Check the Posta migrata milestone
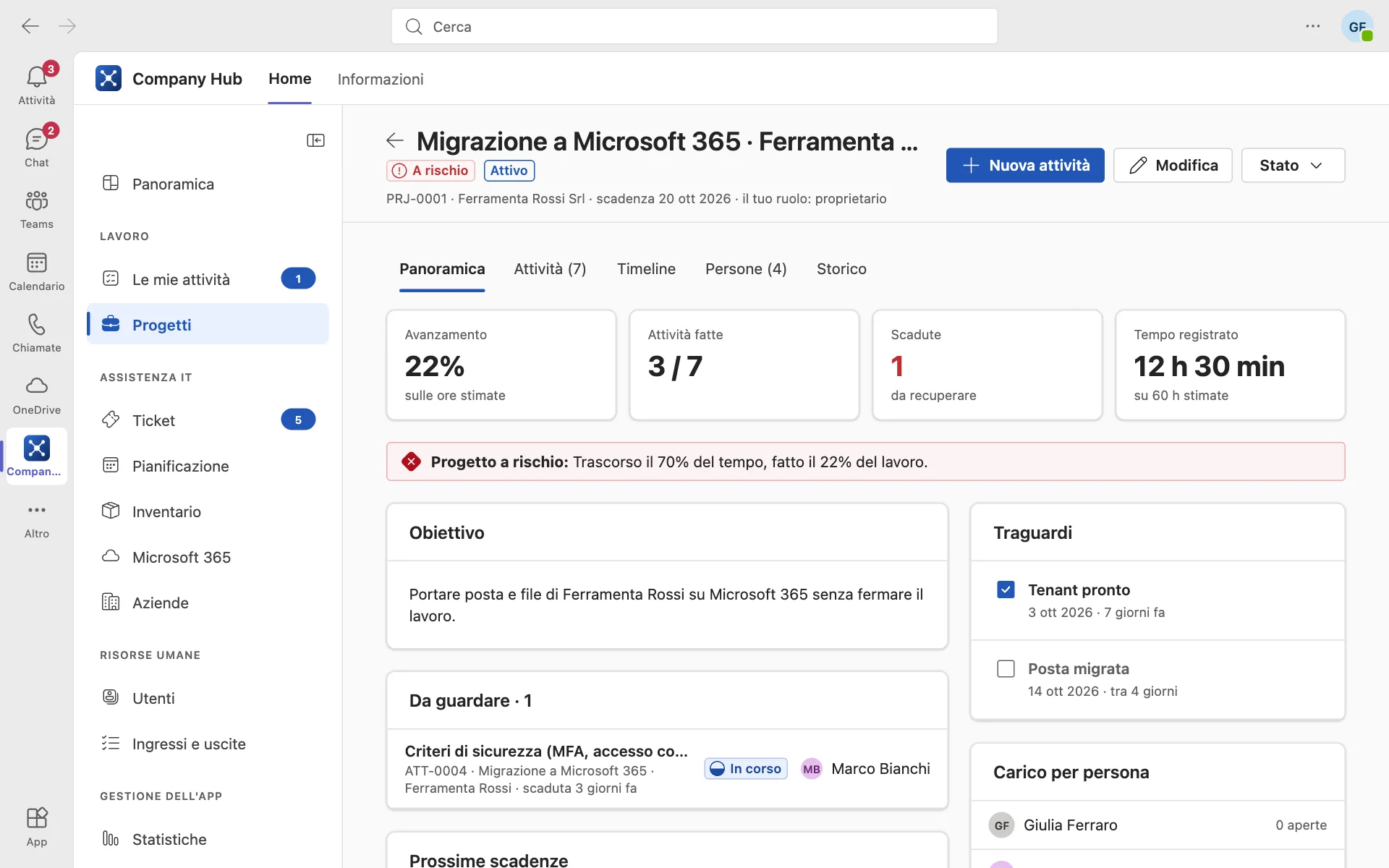 pos(1006,668)
